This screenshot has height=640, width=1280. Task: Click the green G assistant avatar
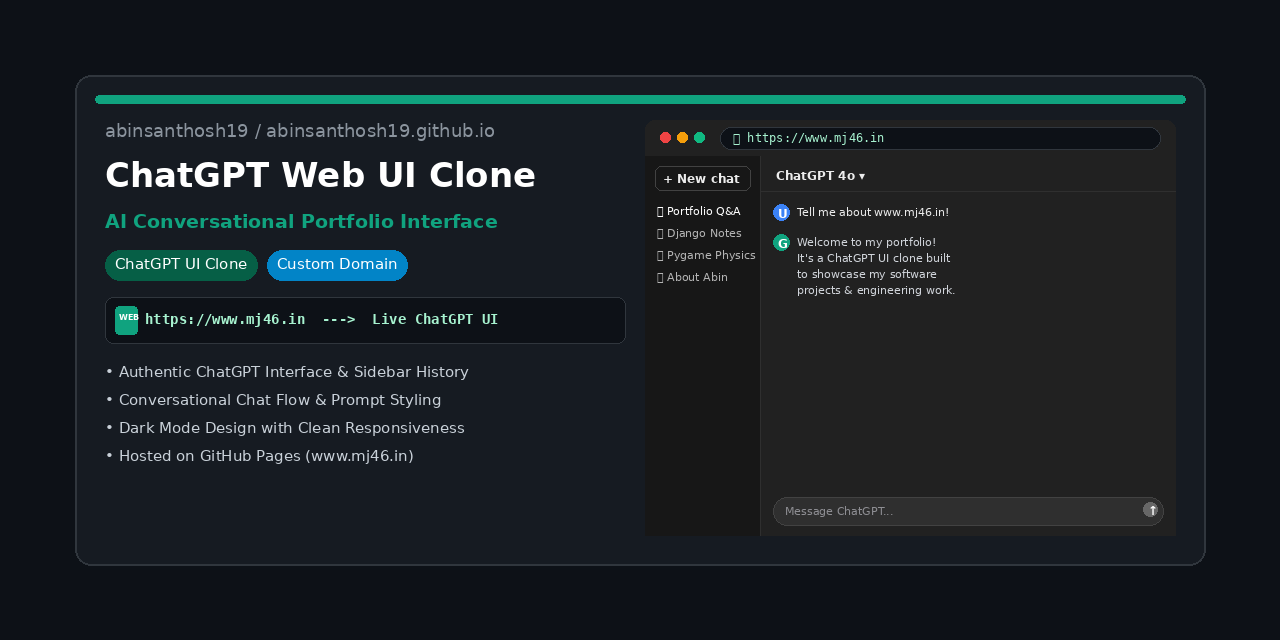781,242
